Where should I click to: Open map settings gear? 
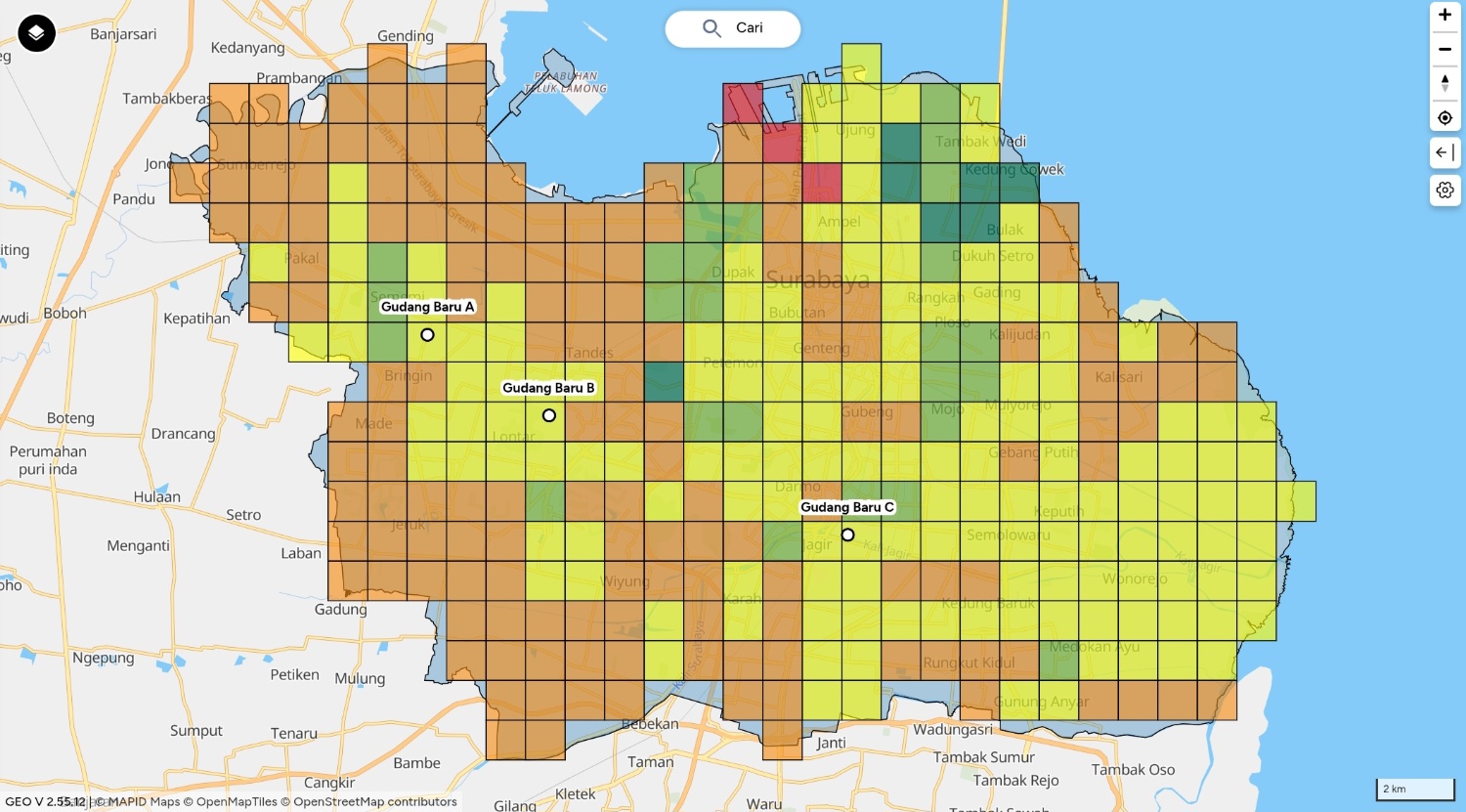point(1444,190)
